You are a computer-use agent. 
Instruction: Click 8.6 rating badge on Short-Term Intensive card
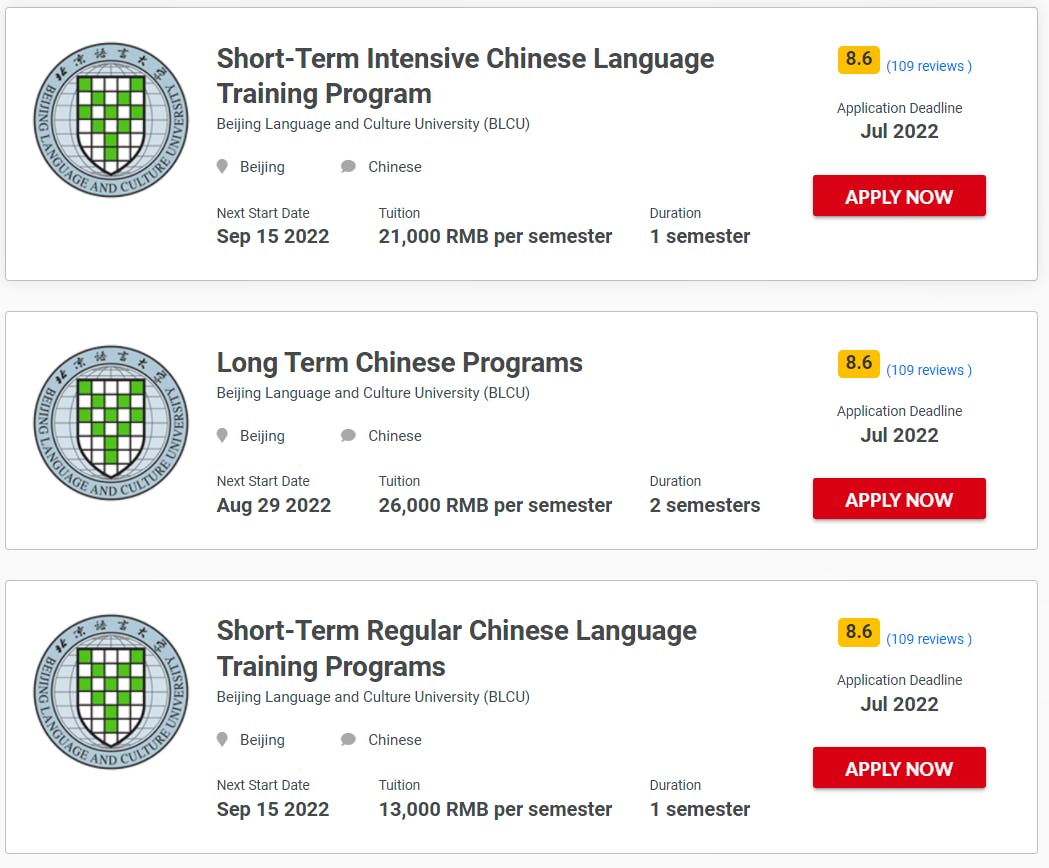coord(859,59)
